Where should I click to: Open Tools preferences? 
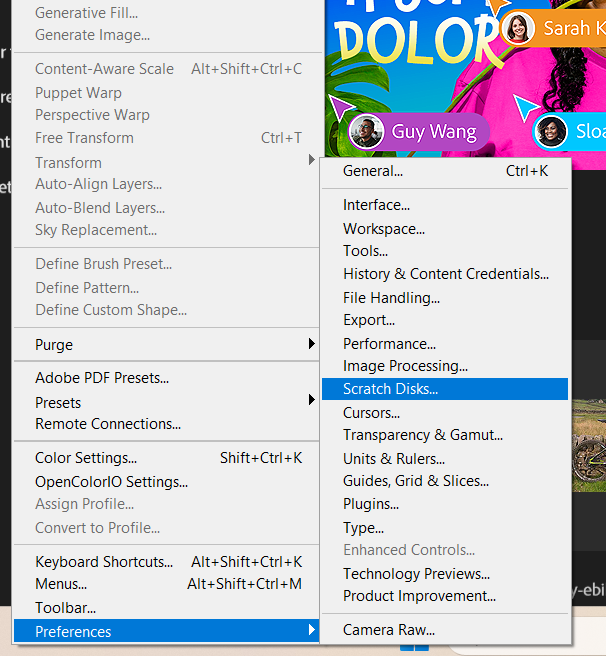click(x=444, y=251)
